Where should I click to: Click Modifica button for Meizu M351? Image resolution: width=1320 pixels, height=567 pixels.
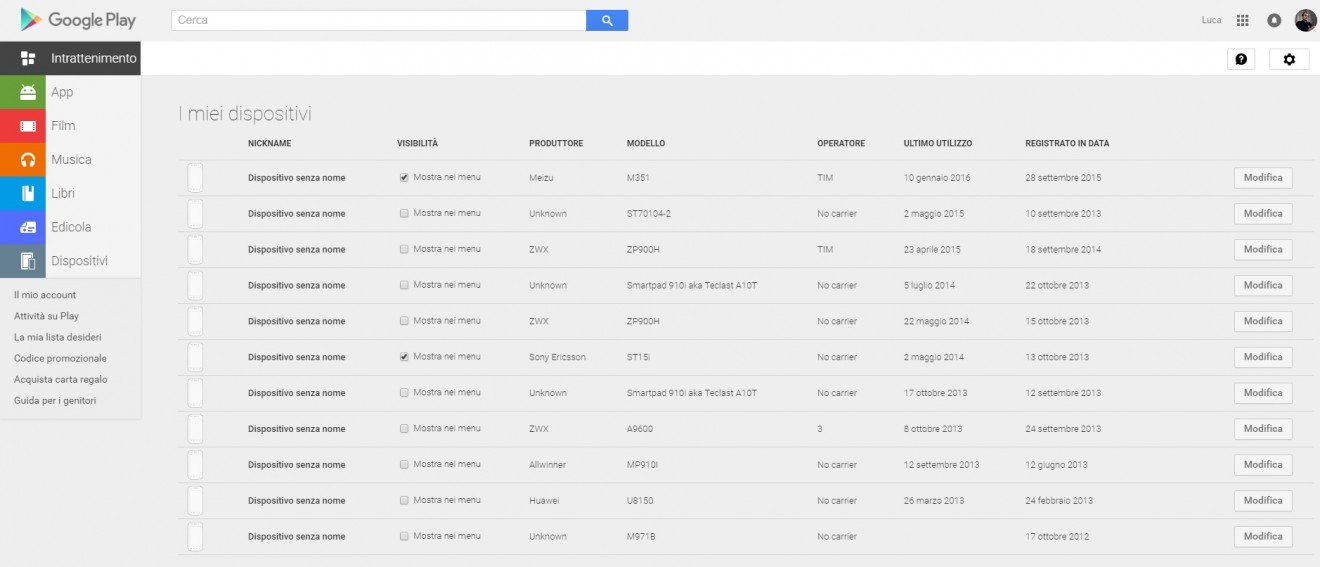(1262, 178)
